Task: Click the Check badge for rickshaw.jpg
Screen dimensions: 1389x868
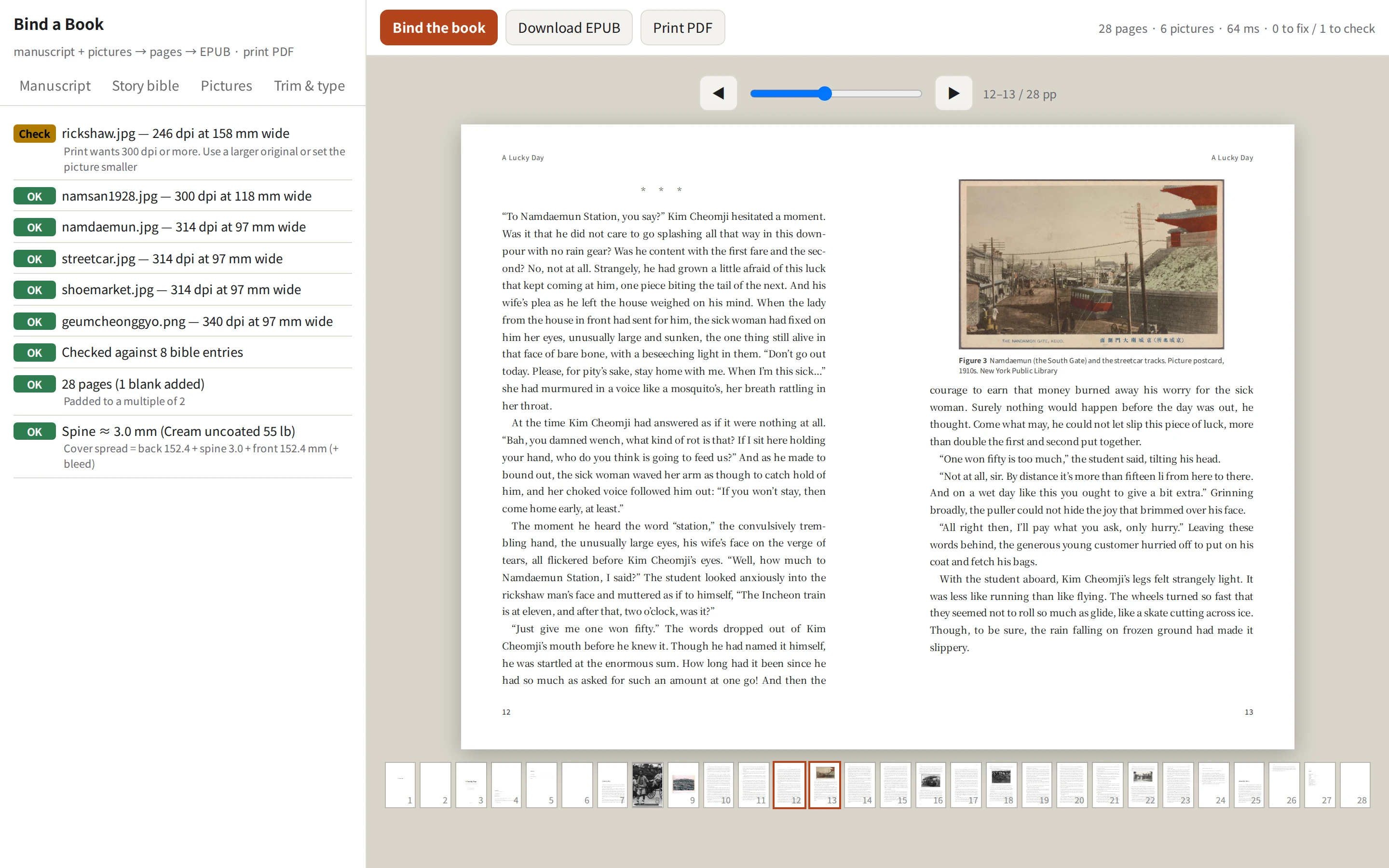Action: (x=34, y=134)
